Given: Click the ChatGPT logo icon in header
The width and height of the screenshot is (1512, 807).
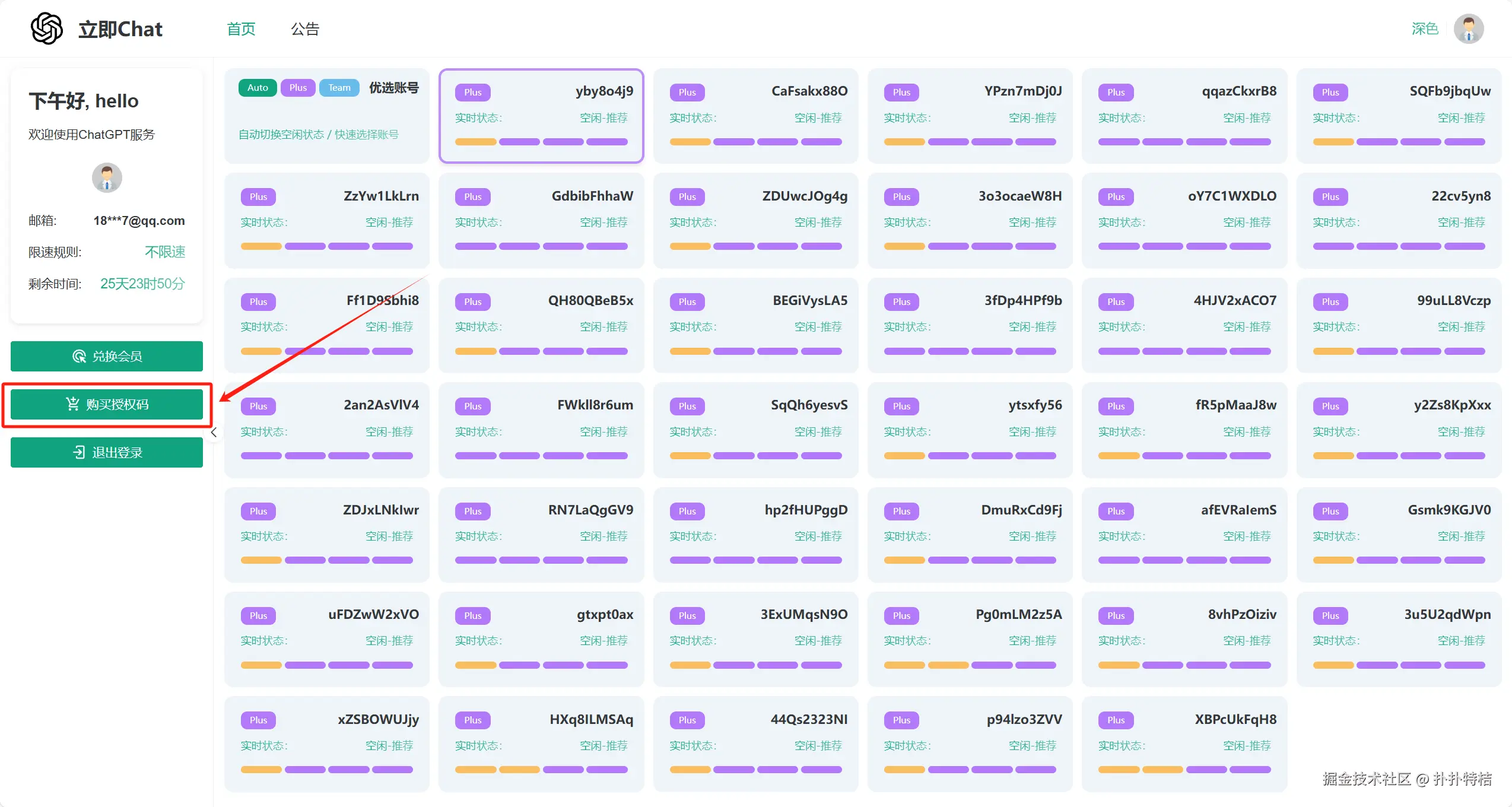Looking at the screenshot, I should (x=46, y=28).
